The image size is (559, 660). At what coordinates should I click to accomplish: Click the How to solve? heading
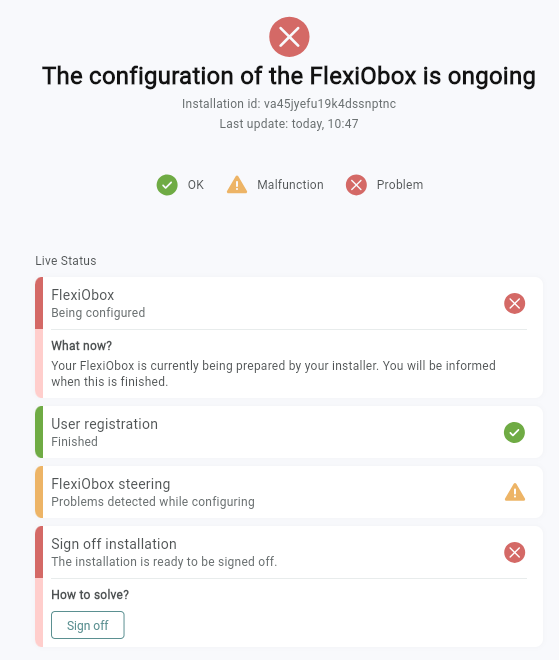tap(90, 595)
